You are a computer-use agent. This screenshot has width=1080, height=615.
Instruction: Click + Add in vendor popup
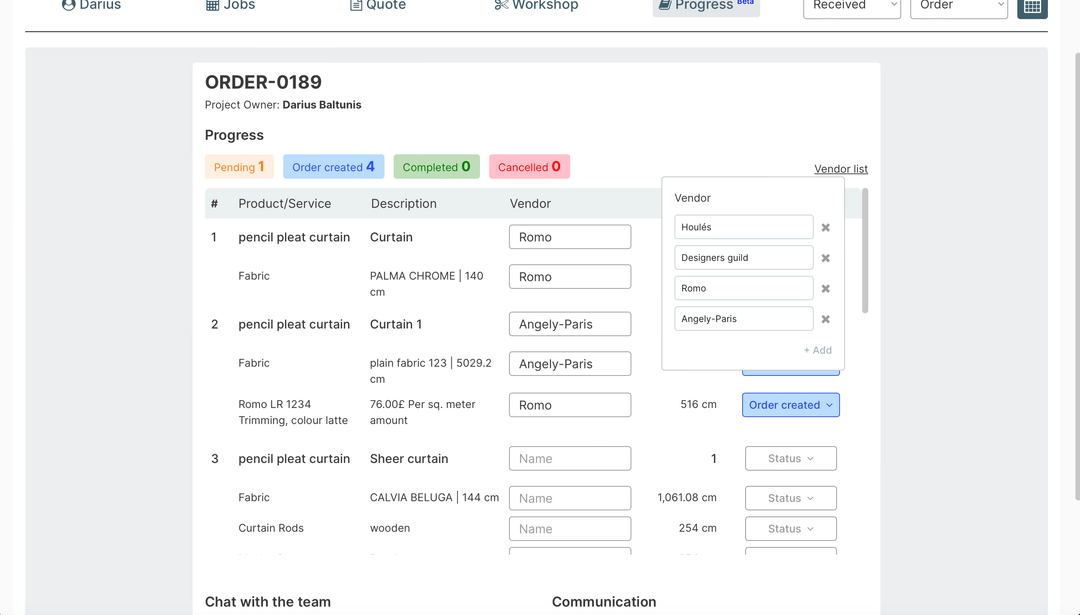818,350
